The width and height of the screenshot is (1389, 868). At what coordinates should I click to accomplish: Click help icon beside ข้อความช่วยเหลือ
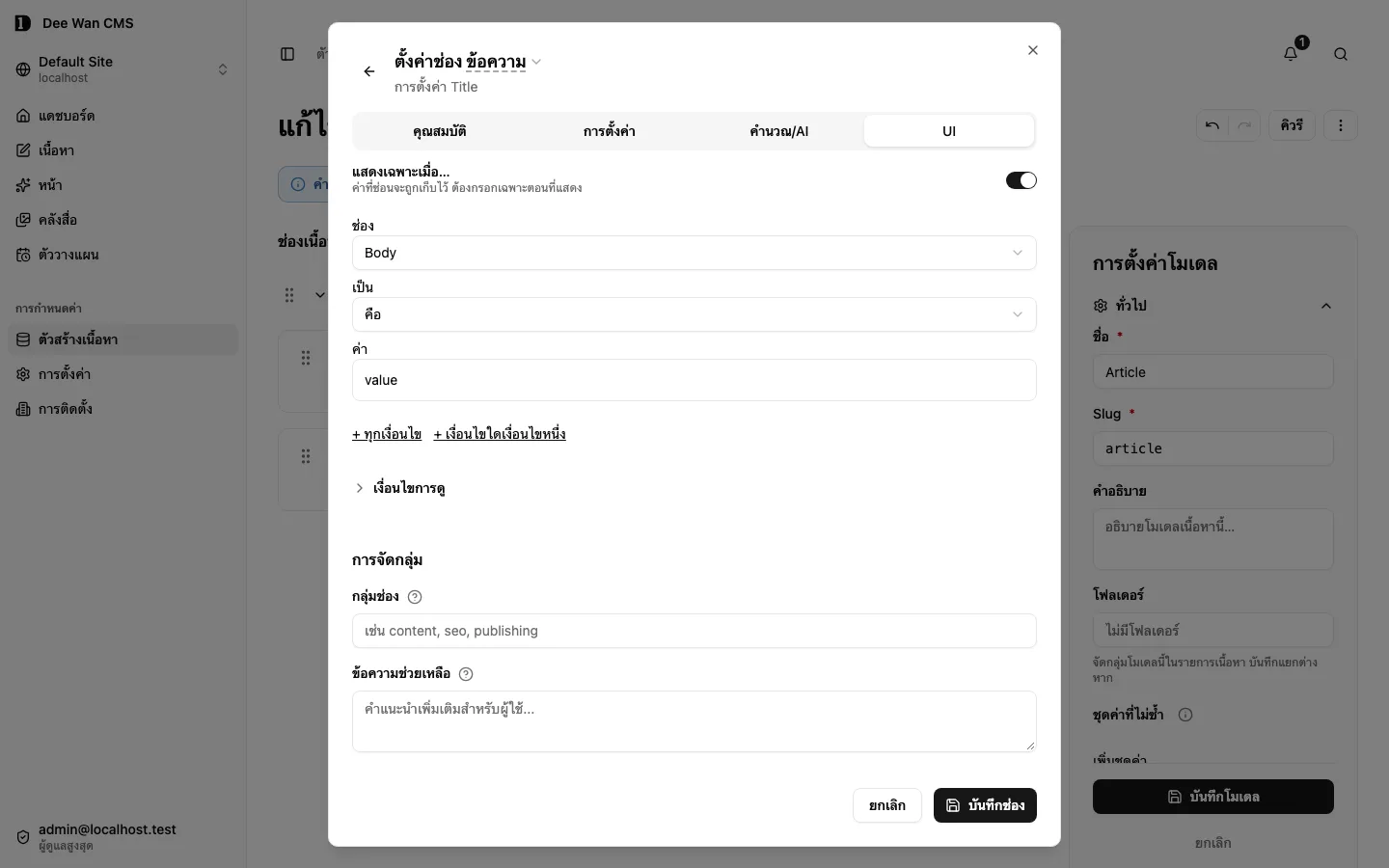click(x=466, y=674)
